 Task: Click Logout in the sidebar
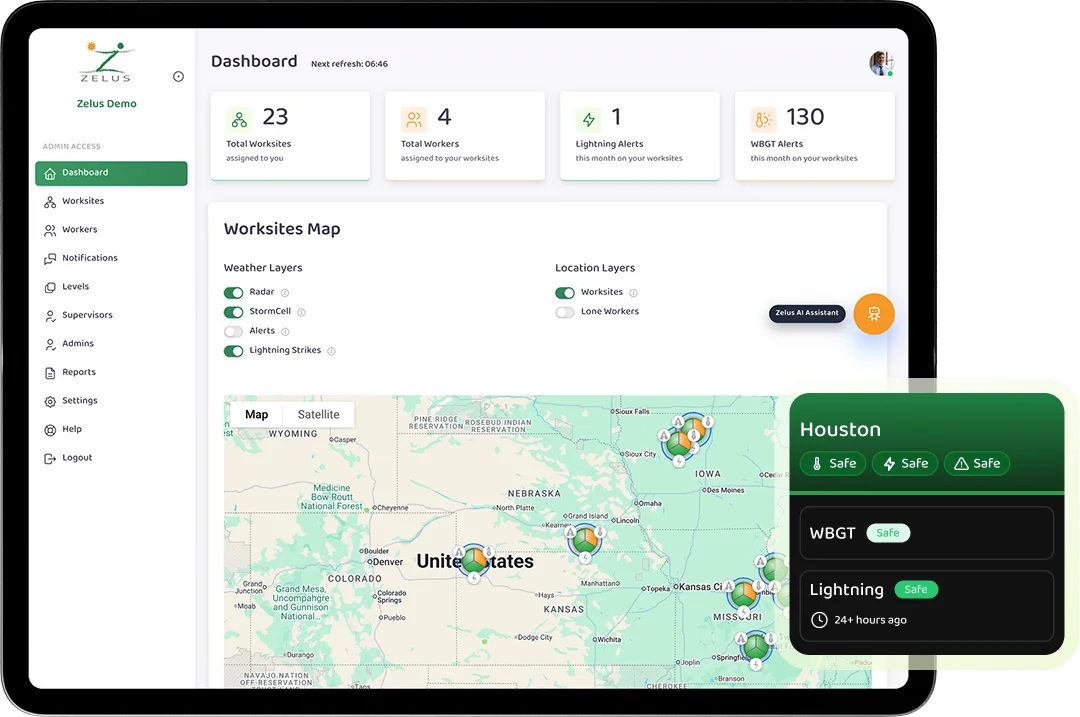[76, 458]
